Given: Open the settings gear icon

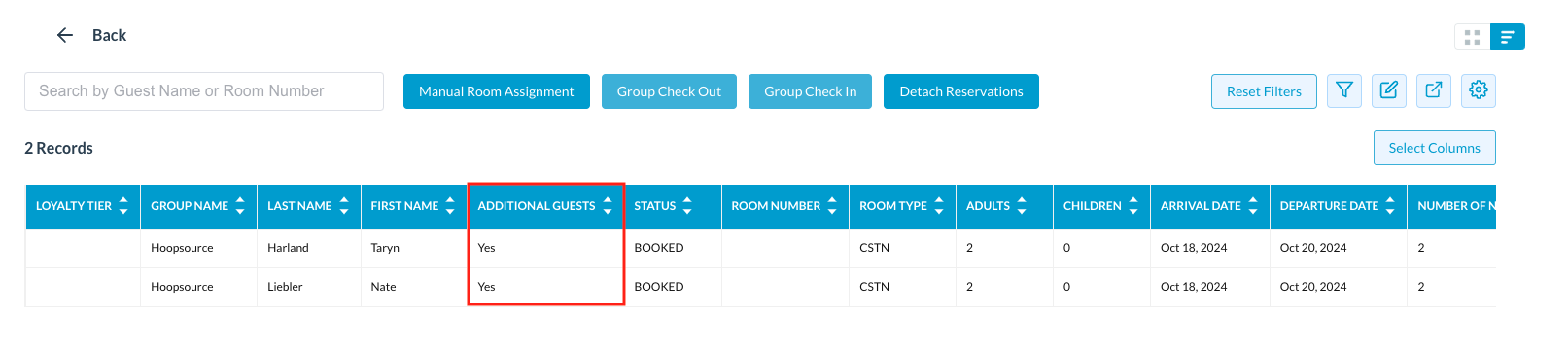Looking at the screenshot, I should point(1479,90).
